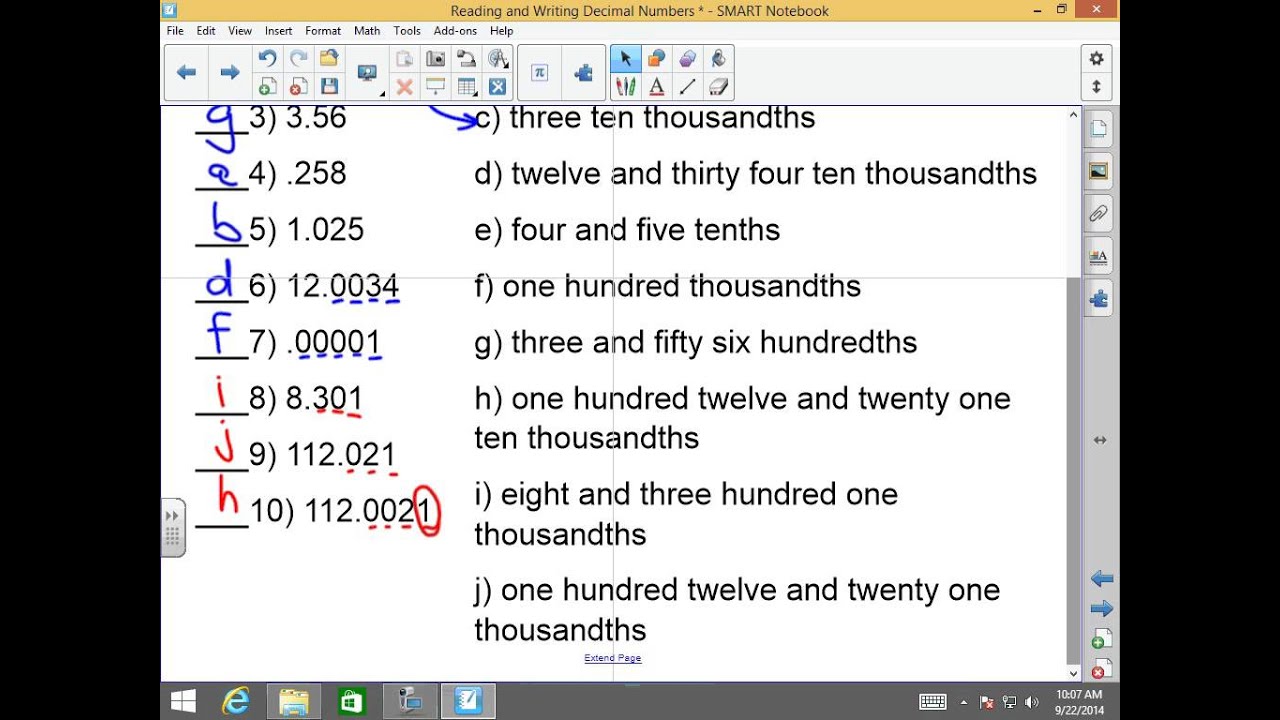Select the Pens tool

(x=626, y=87)
